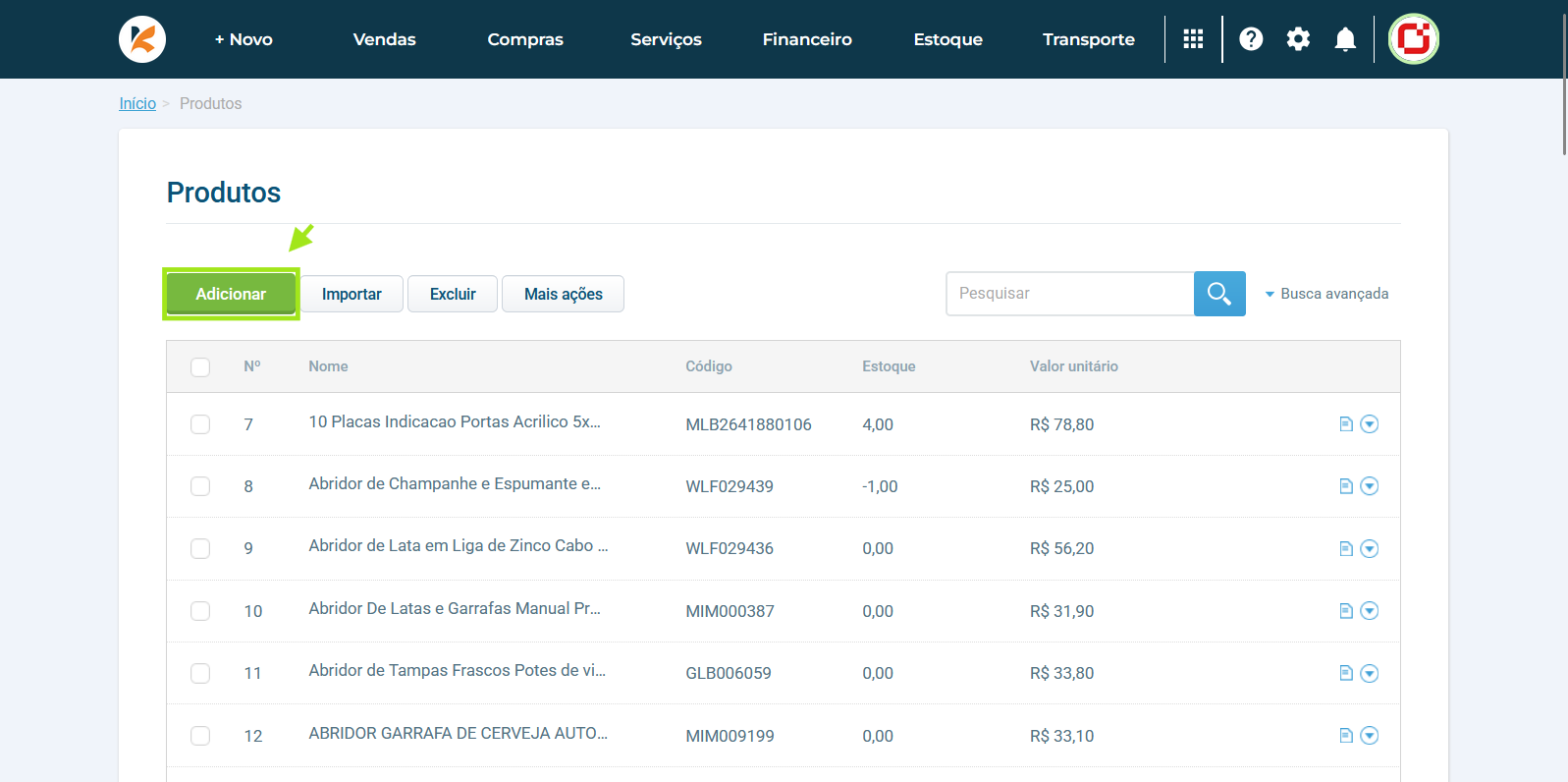Sort by the Nº column header
This screenshot has width=1568, height=782.
pyautogui.click(x=252, y=366)
